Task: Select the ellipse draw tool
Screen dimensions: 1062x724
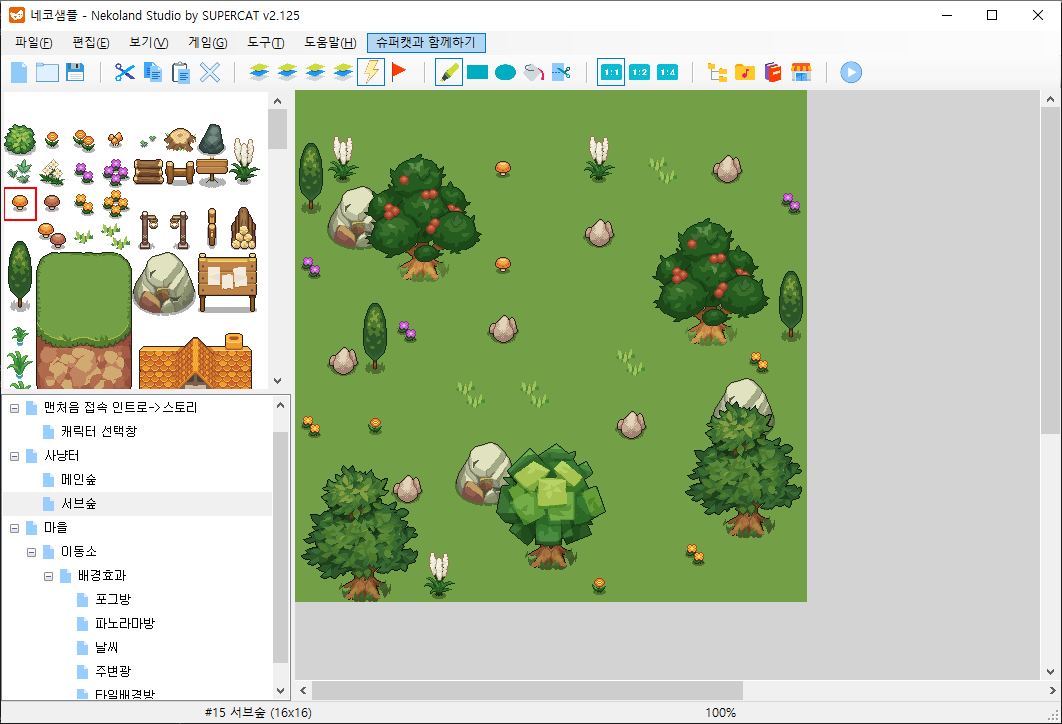Action: [505, 72]
